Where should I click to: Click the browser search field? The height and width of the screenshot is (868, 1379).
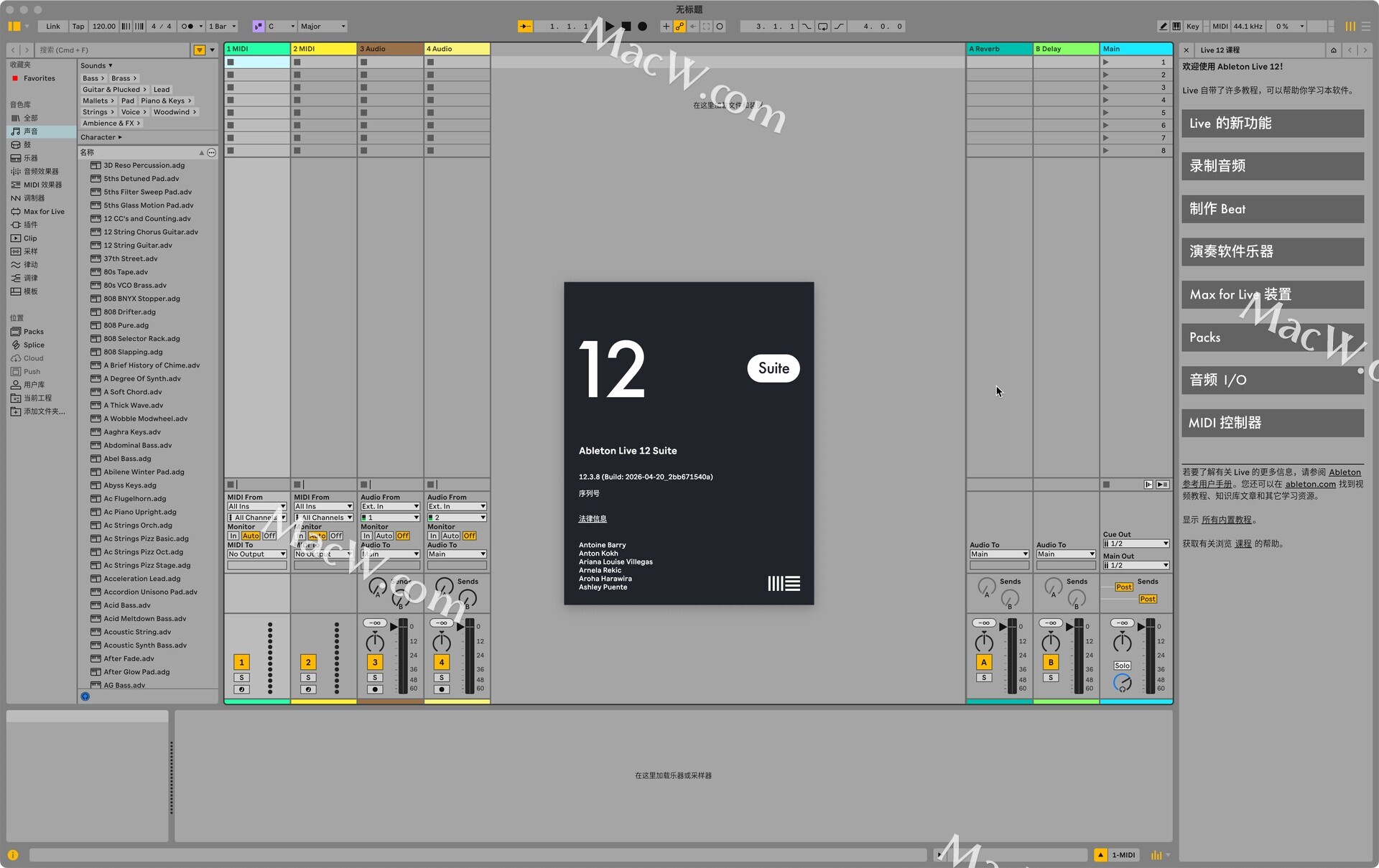pyautogui.click(x=113, y=50)
